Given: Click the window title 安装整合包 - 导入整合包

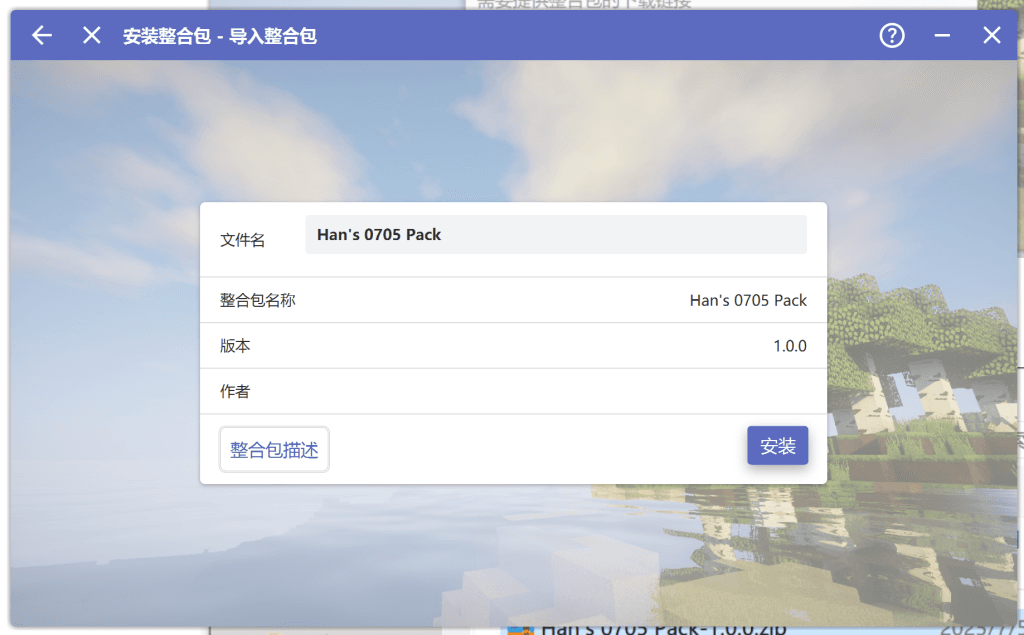Looking at the screenshot, I should coord(219,36).
